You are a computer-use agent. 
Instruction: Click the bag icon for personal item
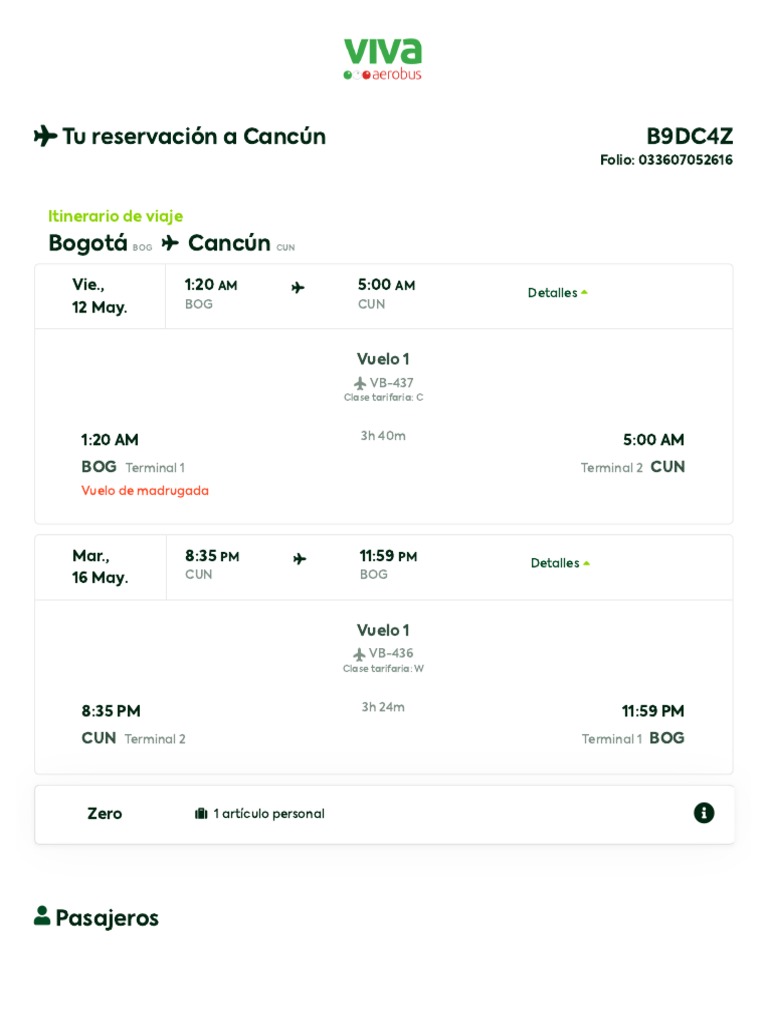coord(201,814)
